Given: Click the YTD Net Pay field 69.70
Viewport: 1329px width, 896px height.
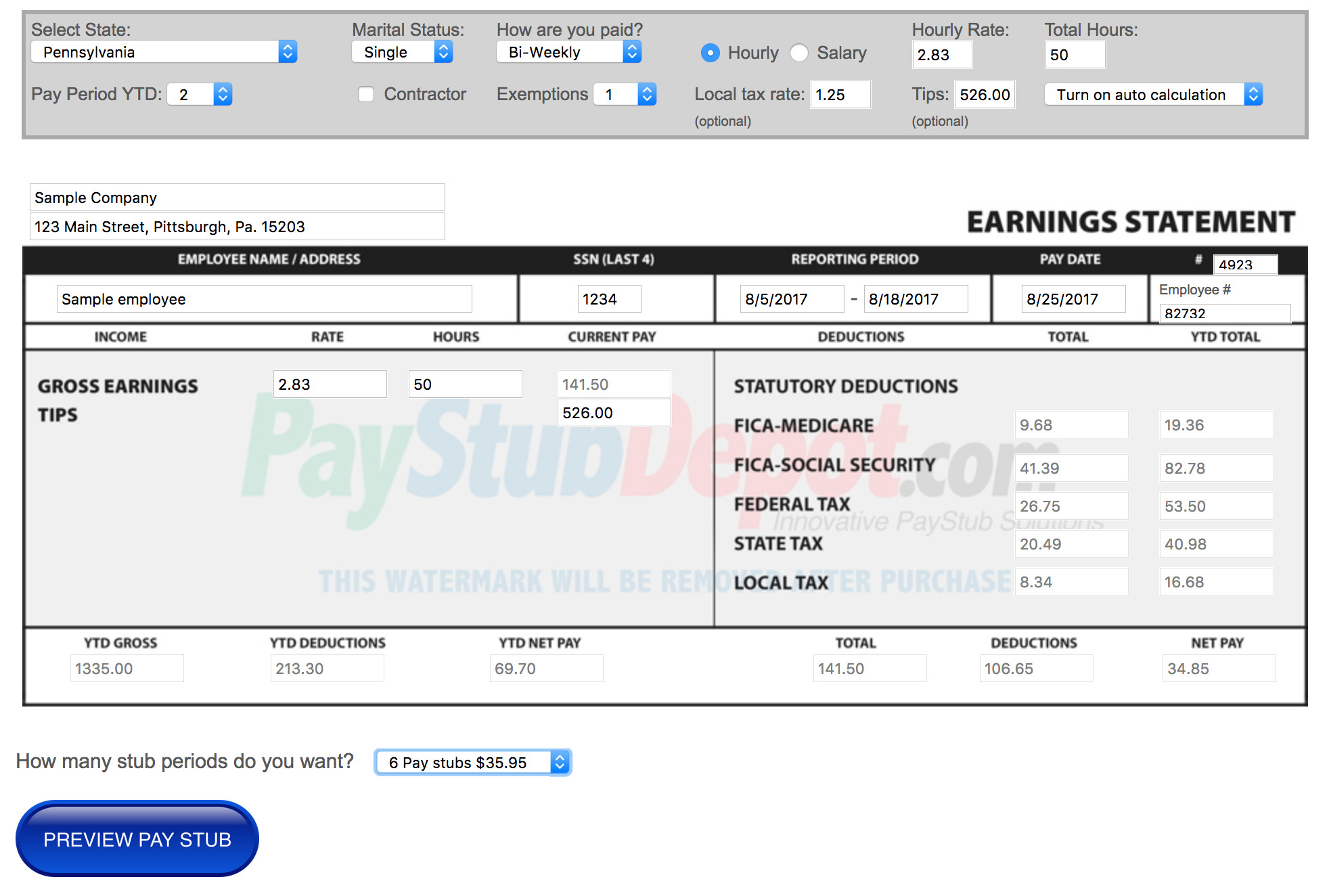Looking at the screenshot, I should (x=547, y=669).
